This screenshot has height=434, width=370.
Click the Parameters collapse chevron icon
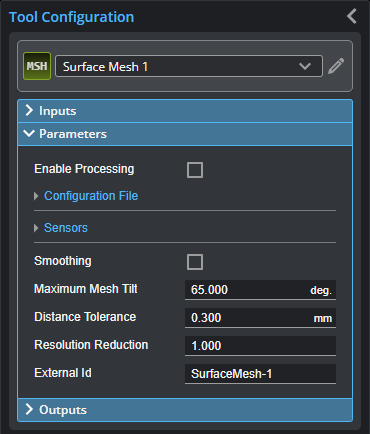tap(29, 134)
